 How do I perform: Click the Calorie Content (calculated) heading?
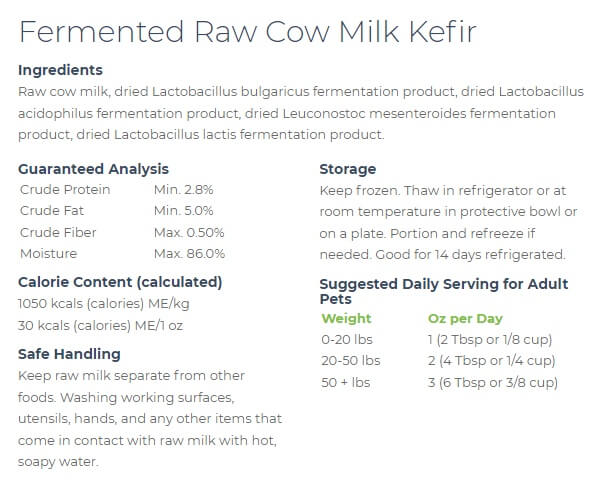tap(120, 282)
